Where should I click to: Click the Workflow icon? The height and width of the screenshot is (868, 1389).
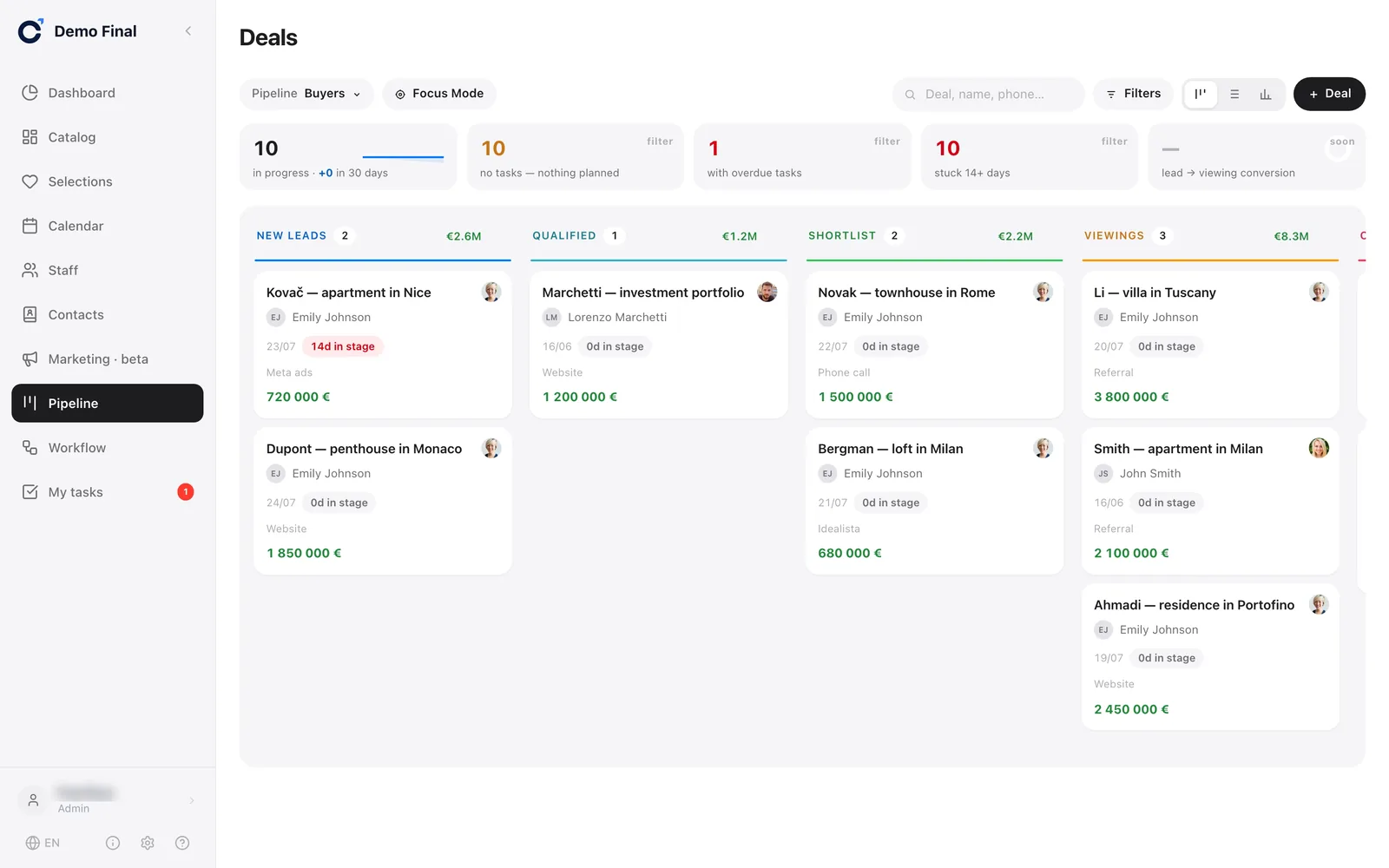(30, 447)
